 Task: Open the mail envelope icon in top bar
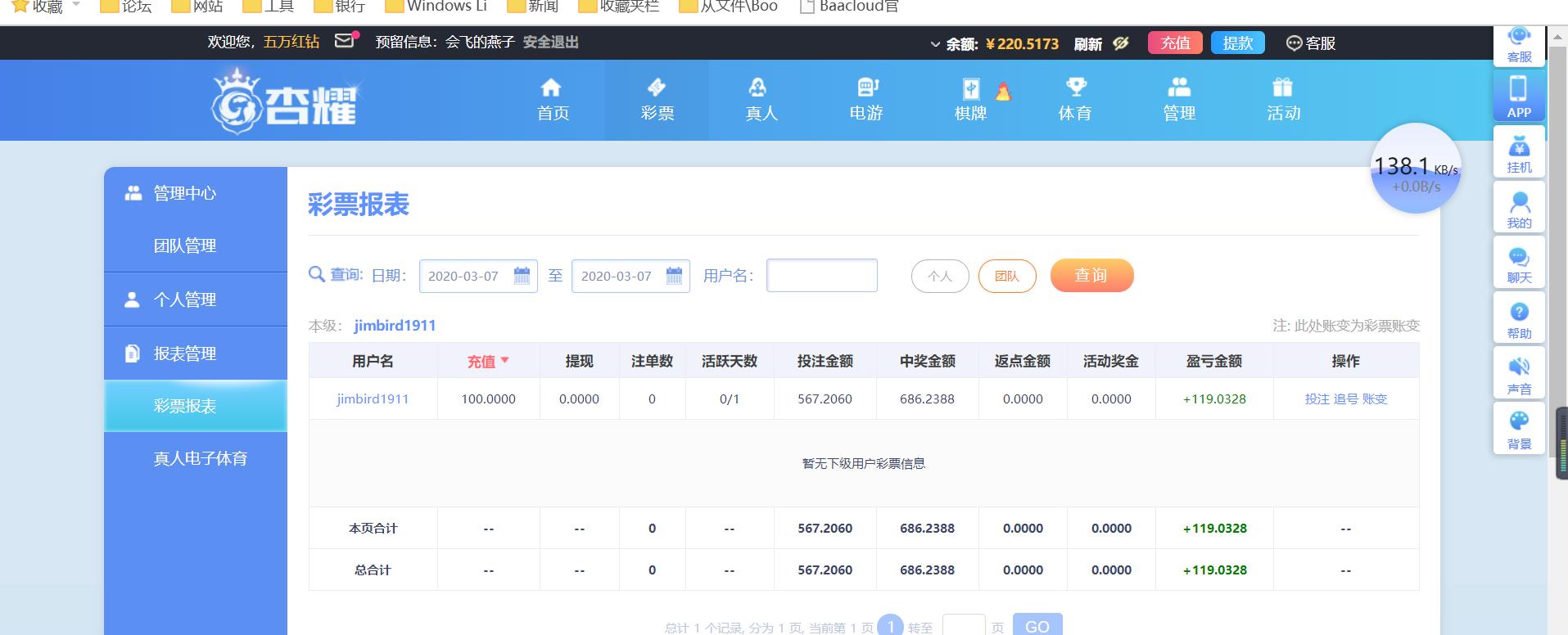pos(345,41)
